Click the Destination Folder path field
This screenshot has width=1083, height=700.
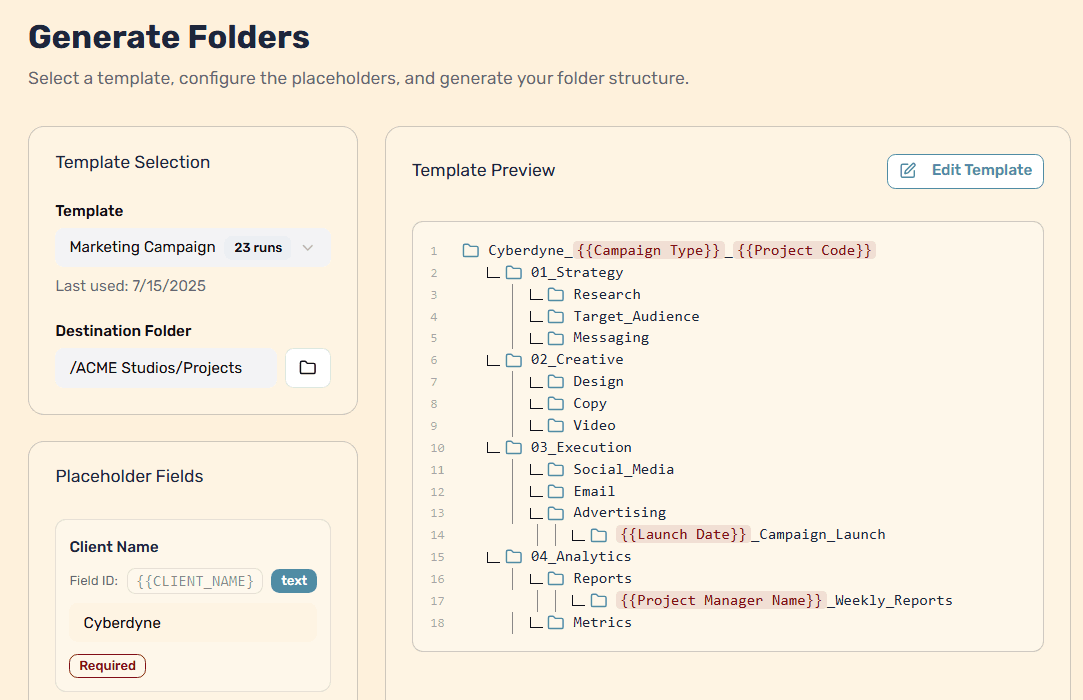pyautogui.click(x=166, y=368)
